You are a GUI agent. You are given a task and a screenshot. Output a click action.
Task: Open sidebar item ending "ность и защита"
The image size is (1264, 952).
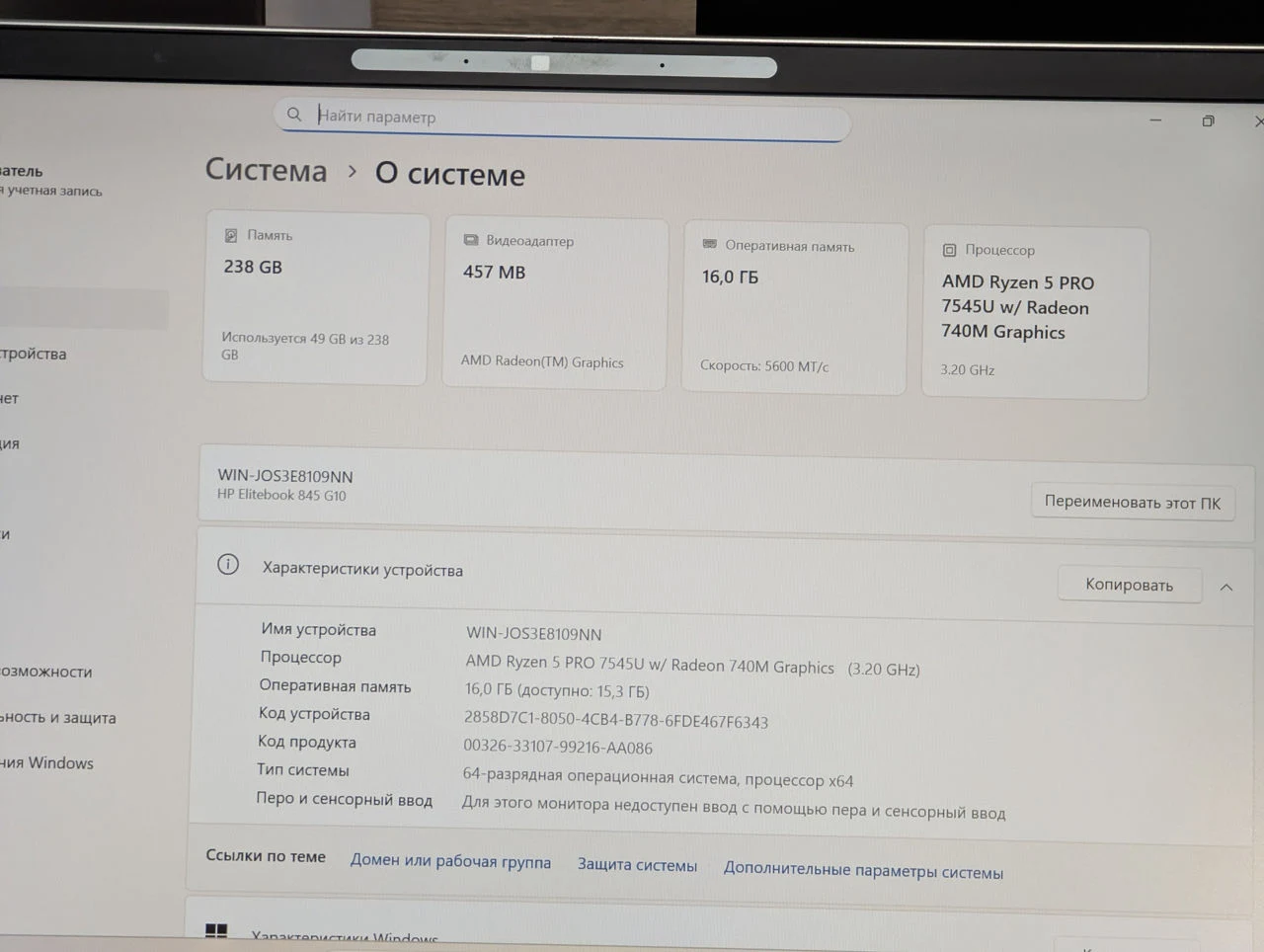(58, 718)
